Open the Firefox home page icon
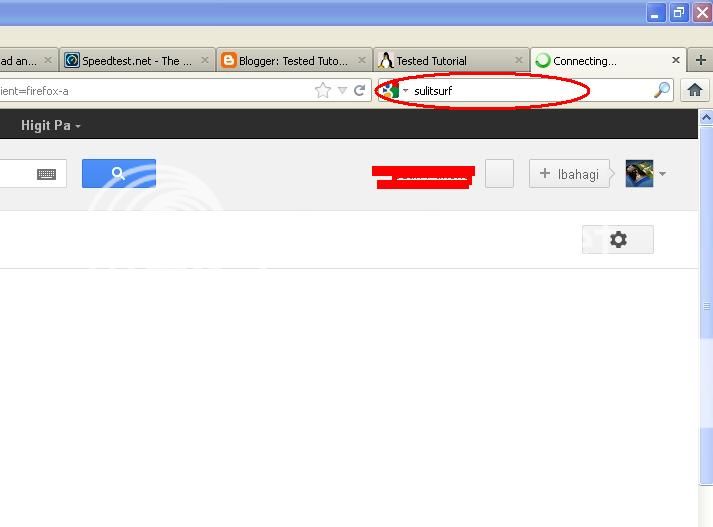This screenshot has height=527, width=713. tap(694, 90)
